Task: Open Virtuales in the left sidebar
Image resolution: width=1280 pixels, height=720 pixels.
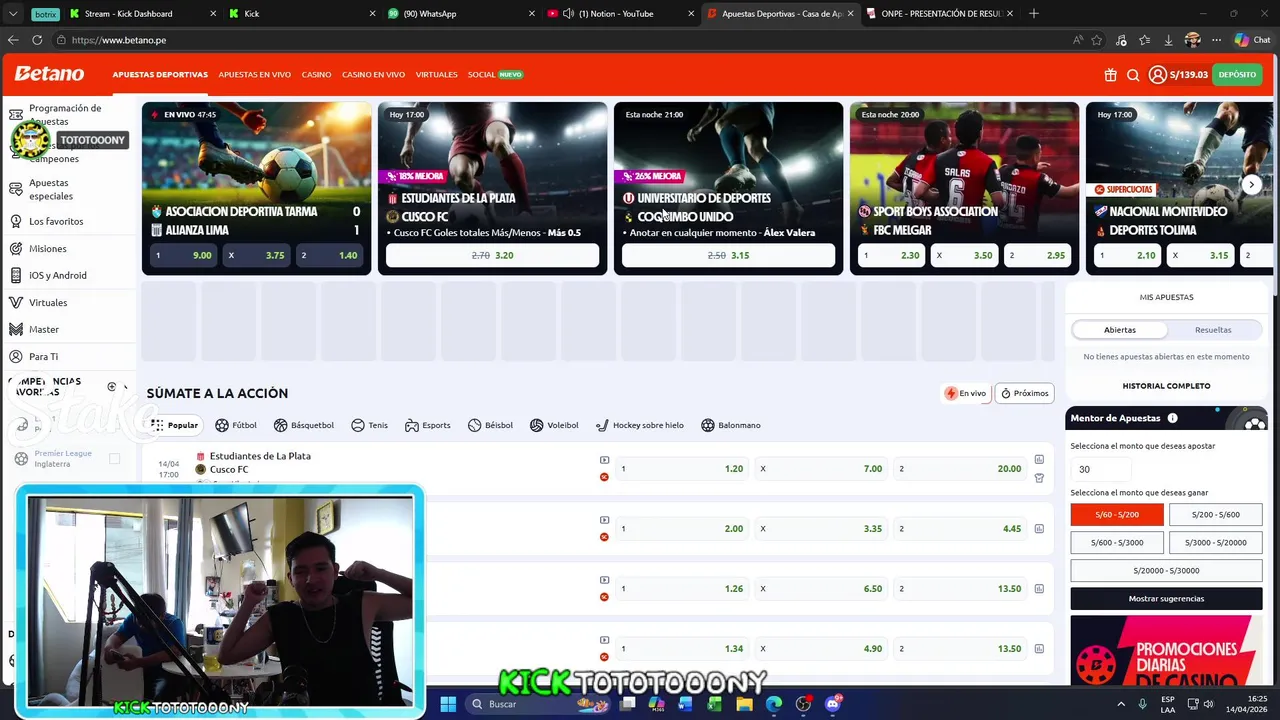Action: pos(48,303)
